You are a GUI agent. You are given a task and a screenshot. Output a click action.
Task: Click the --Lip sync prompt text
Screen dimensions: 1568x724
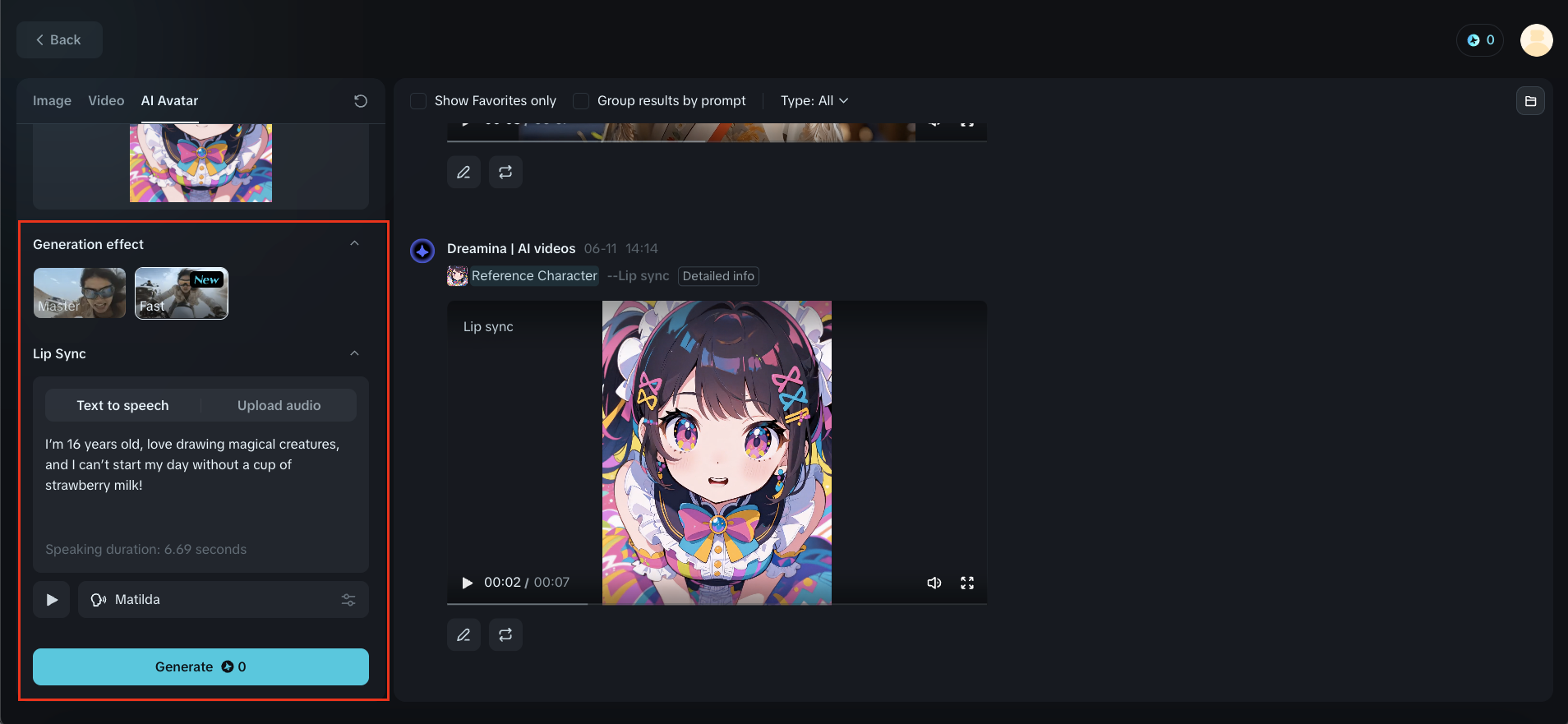(638, 276)
